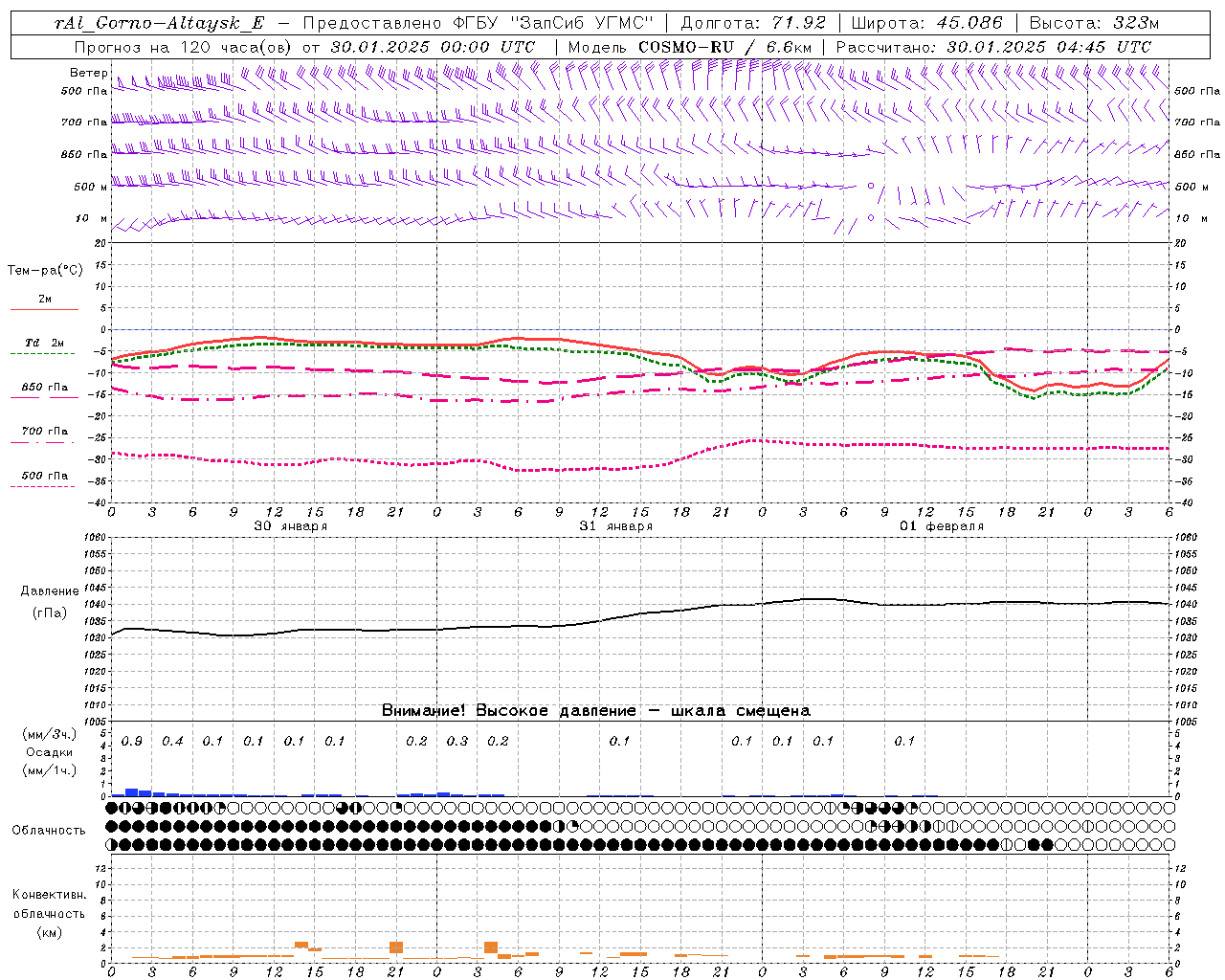The width and height of the screenshot is (1225, 980).
Task: Click the Модель COSMO-RU / 6.6км label
Action: pyautogui.click(x=689, y=46)
